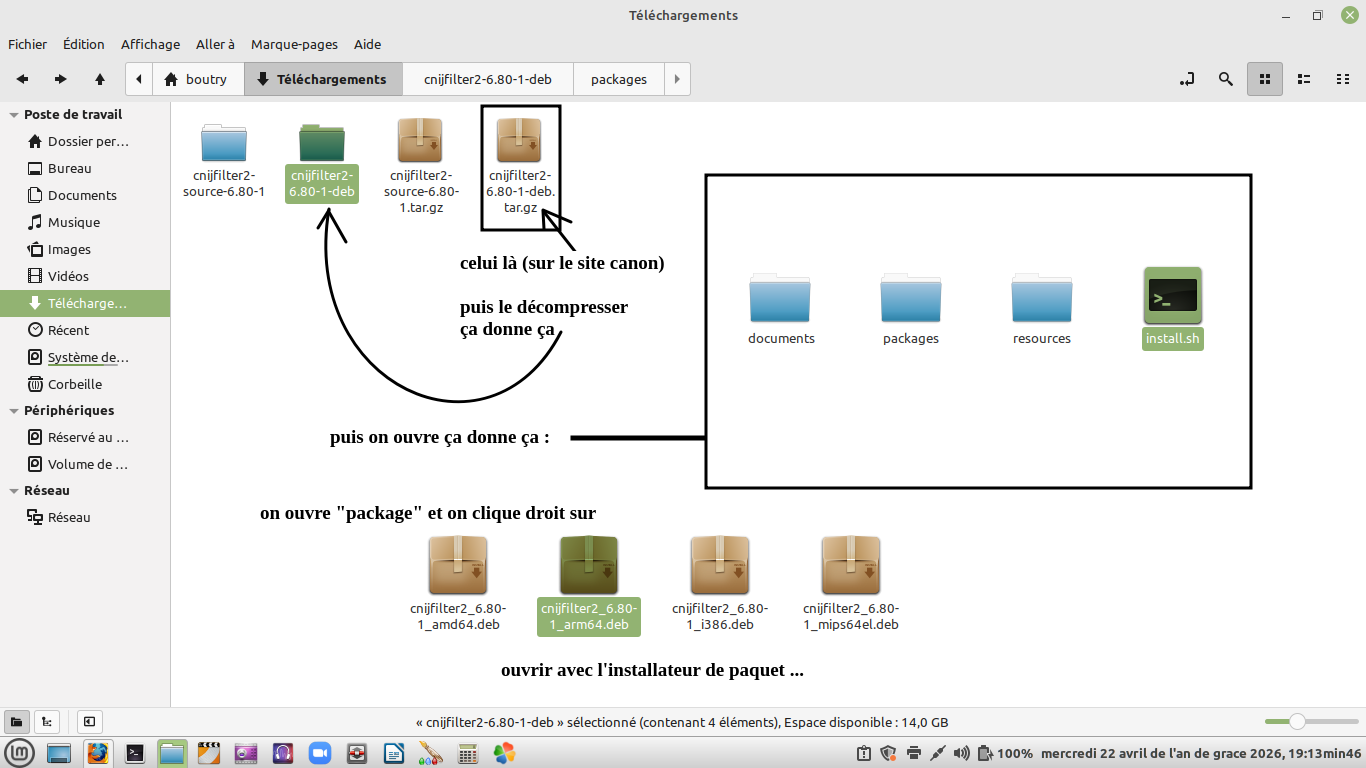Go to boutry home in path bar
Viewport: 1366px width, 768px height.
point(195,79)
